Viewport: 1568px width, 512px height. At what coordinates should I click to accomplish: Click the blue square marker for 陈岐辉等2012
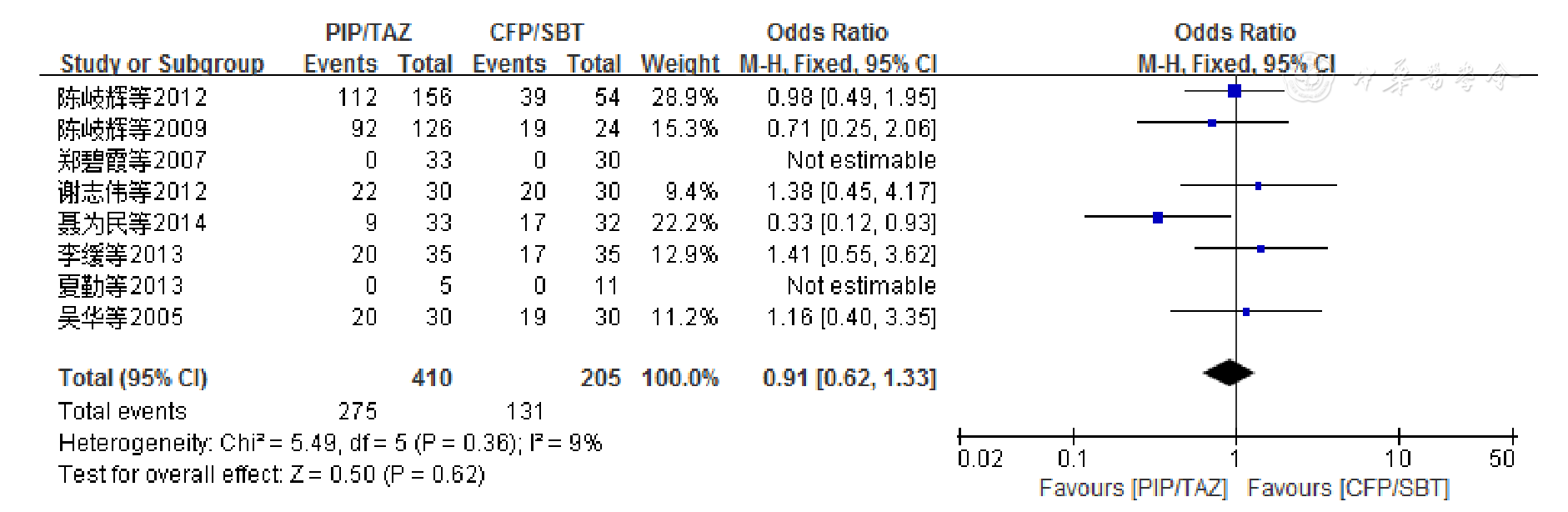pos(1235,91)
